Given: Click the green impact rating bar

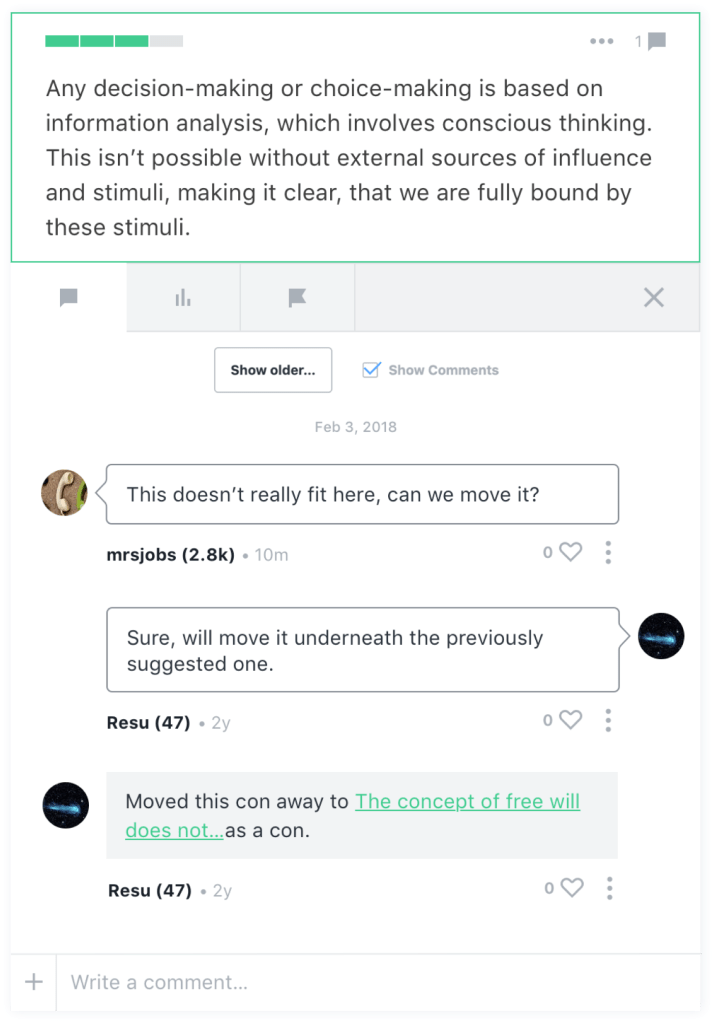Looking at the screenshot, I should click(x=114, y=41).
